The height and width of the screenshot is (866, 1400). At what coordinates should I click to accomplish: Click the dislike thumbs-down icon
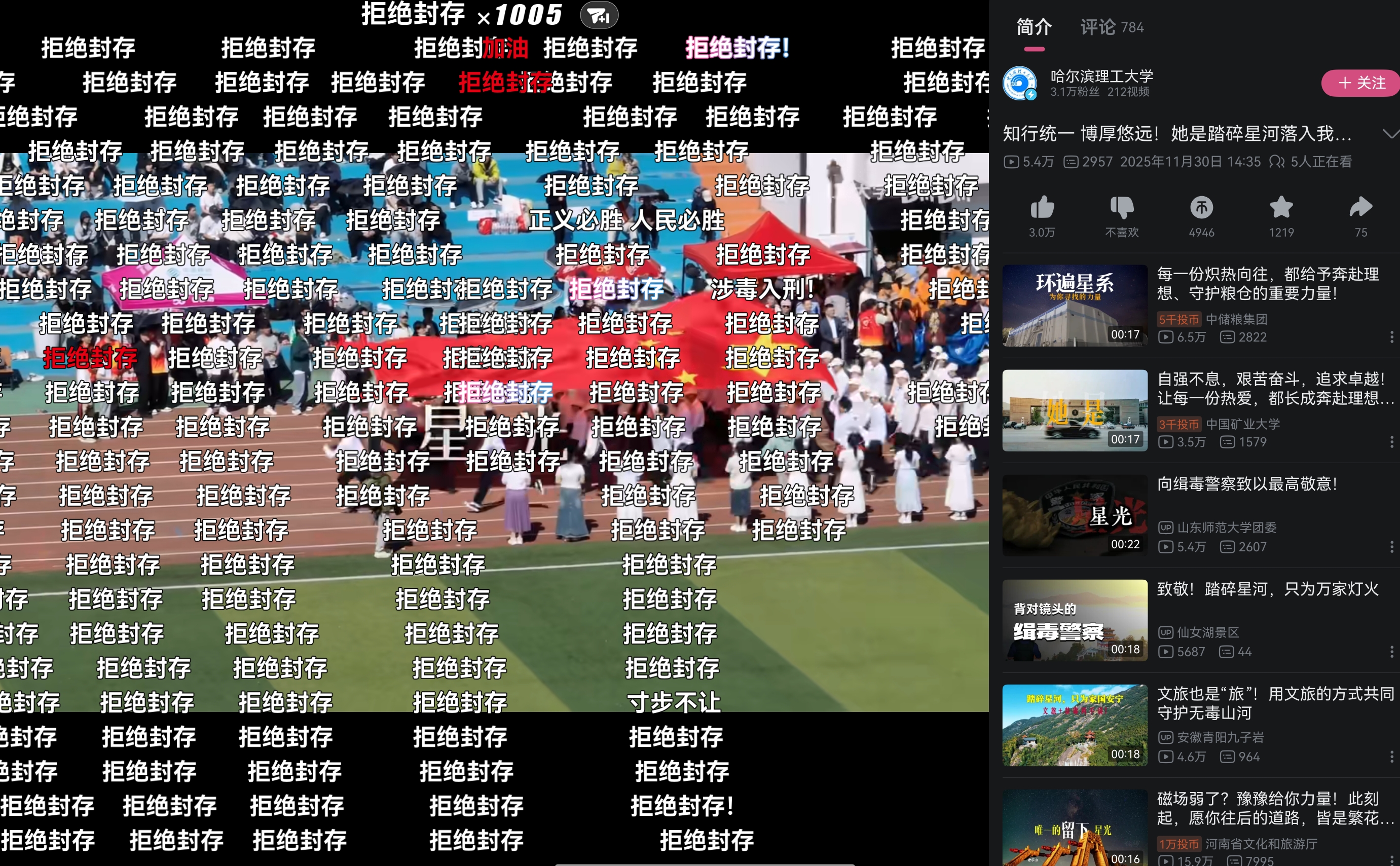pyautogui.click(x=1122, y=208)
